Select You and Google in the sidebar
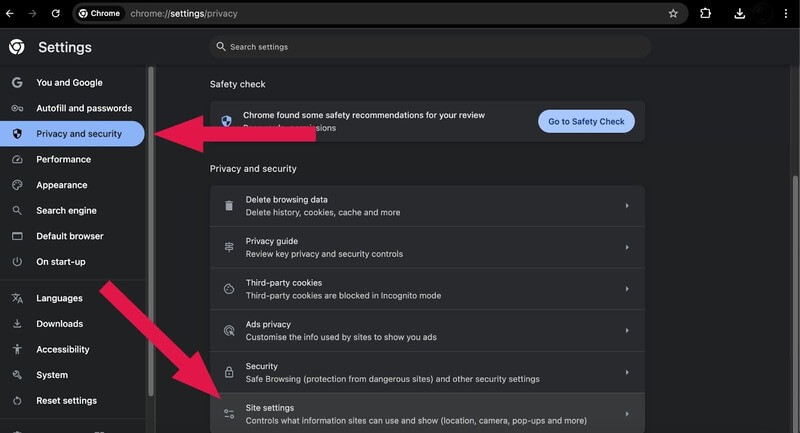Viewport: 800px width, 433px height. pyautogui.click(x=72, y=82)
